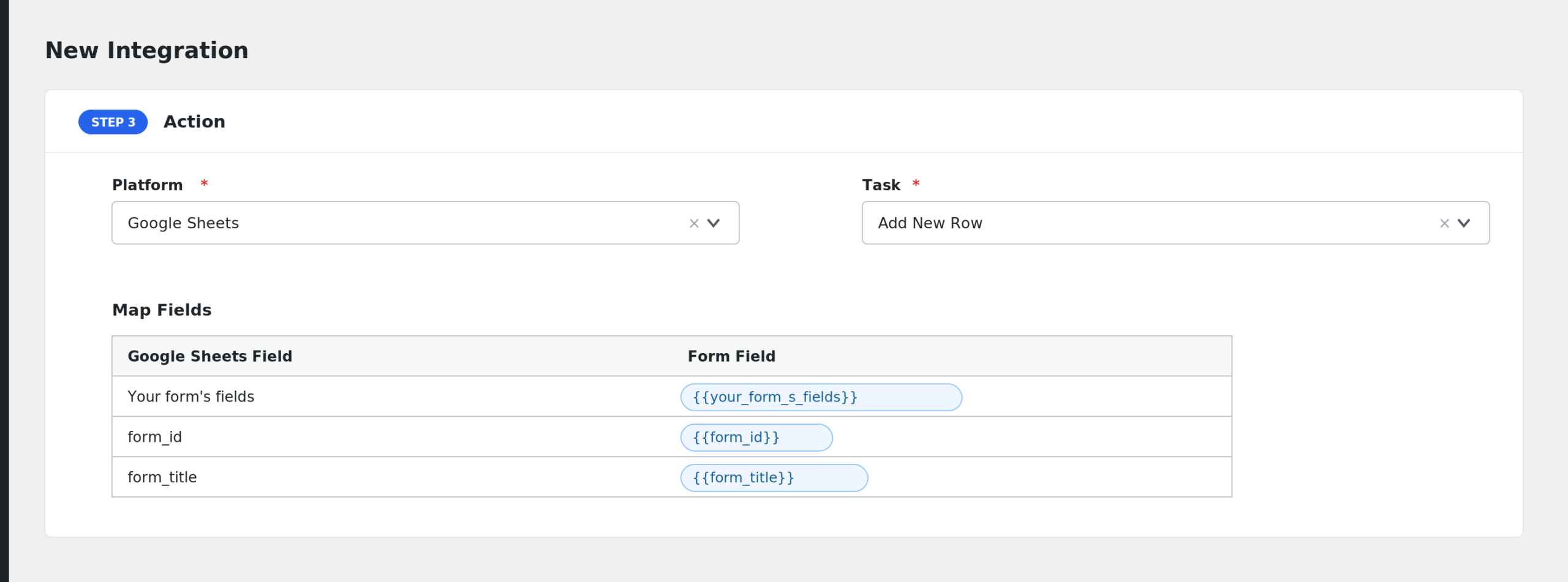This screenshot has width=1568, height=582.
Task: Click the Google Sheets Field column header
Action: point(209,356)
